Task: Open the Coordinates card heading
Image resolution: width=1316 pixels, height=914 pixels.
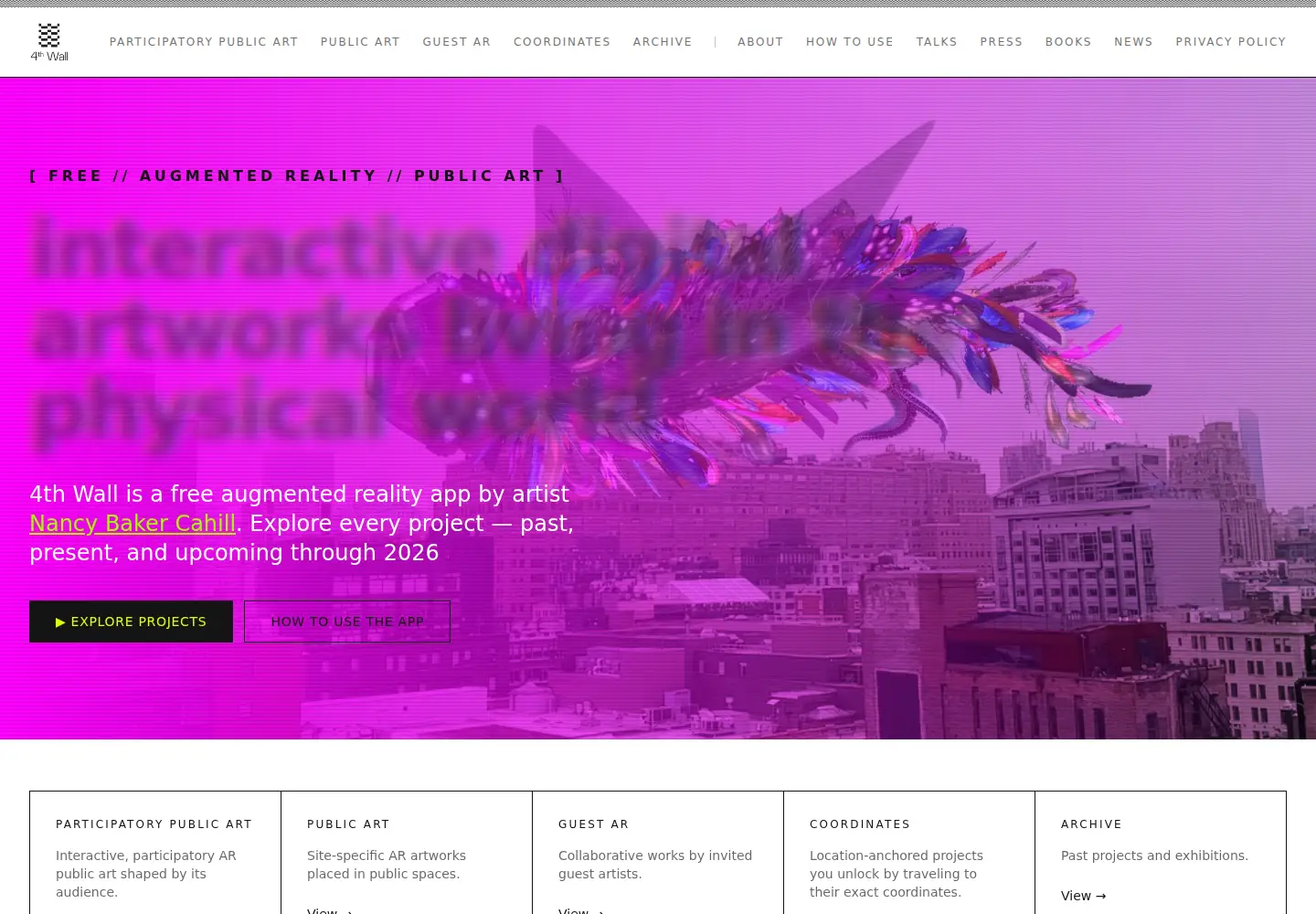Action: coord(860,824)
